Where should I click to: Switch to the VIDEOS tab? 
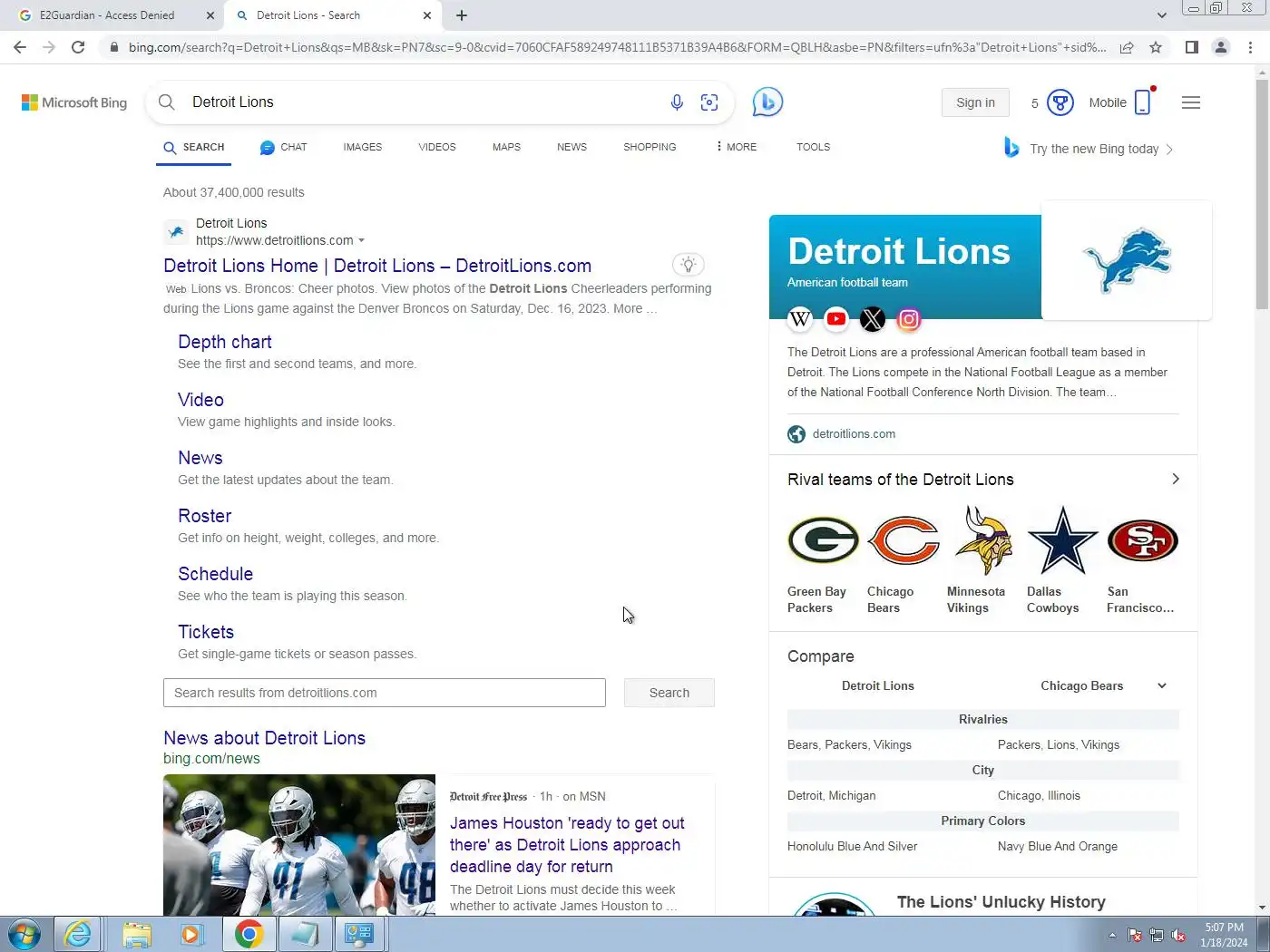pos(437,147)
